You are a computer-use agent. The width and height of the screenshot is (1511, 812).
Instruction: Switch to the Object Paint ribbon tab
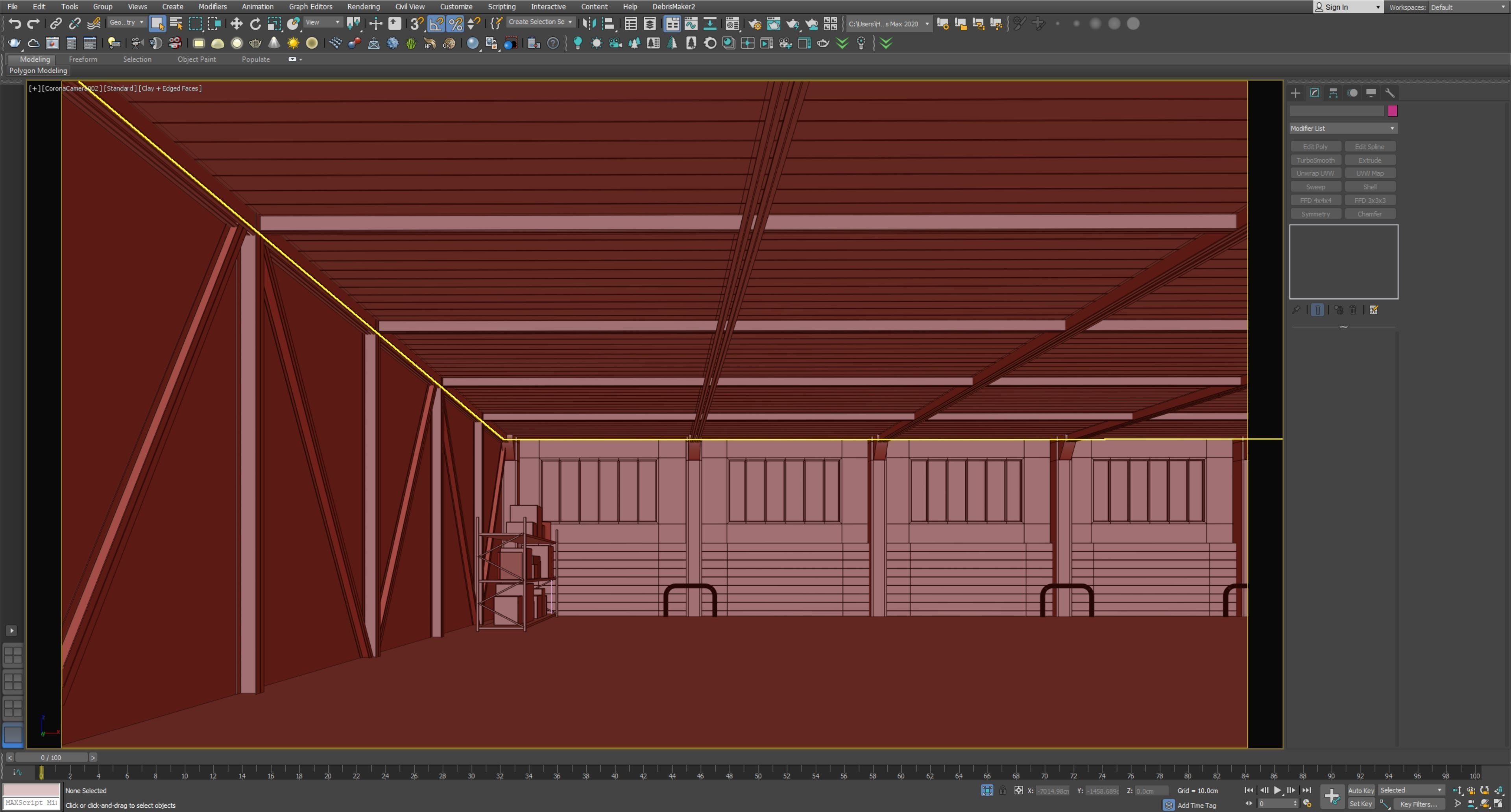196,59
